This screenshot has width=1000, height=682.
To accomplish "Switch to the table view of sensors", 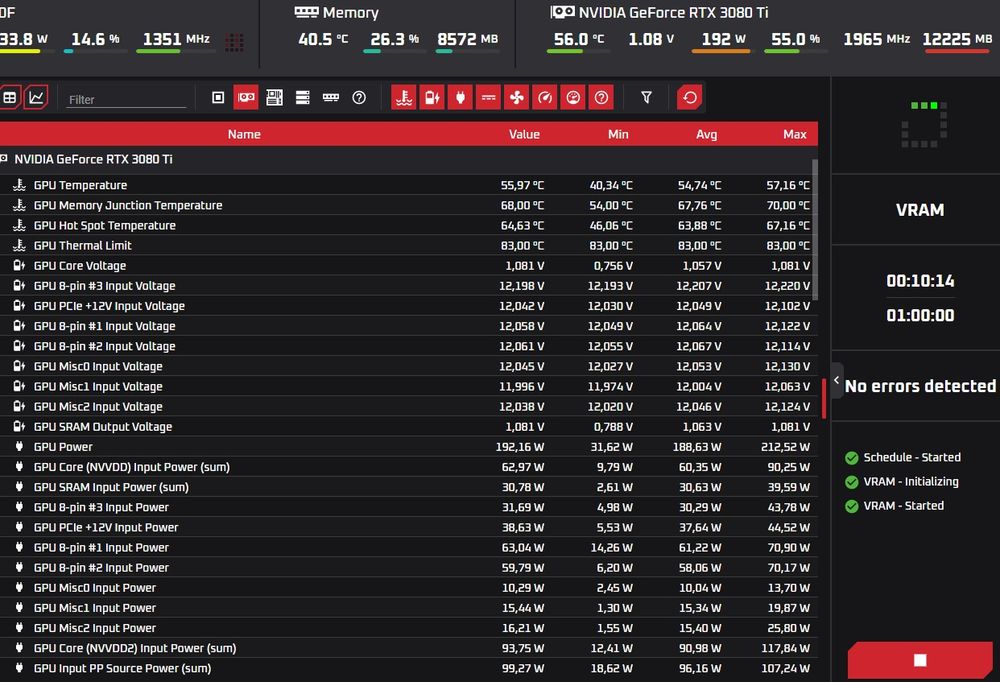I will [x=9, y=98].
